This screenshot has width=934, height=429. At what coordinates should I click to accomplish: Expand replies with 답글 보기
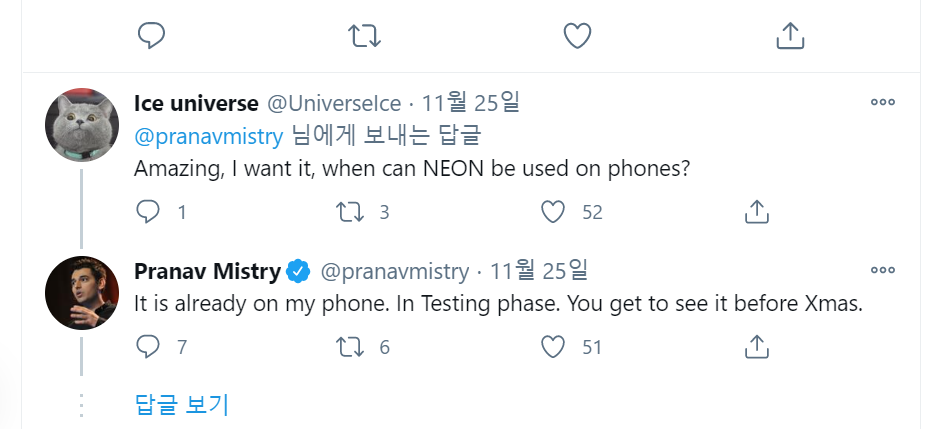coord(182,404)
